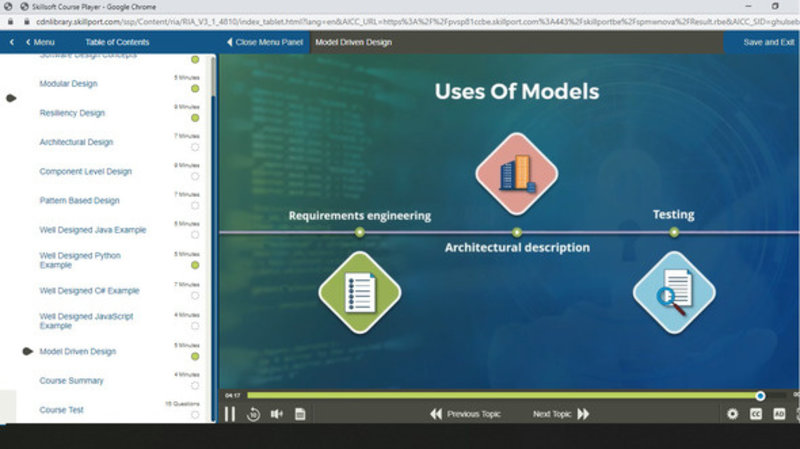Screen dimensions: 800x449
Task: Open Course Summary topic
Action: click(x=71, y=381)
